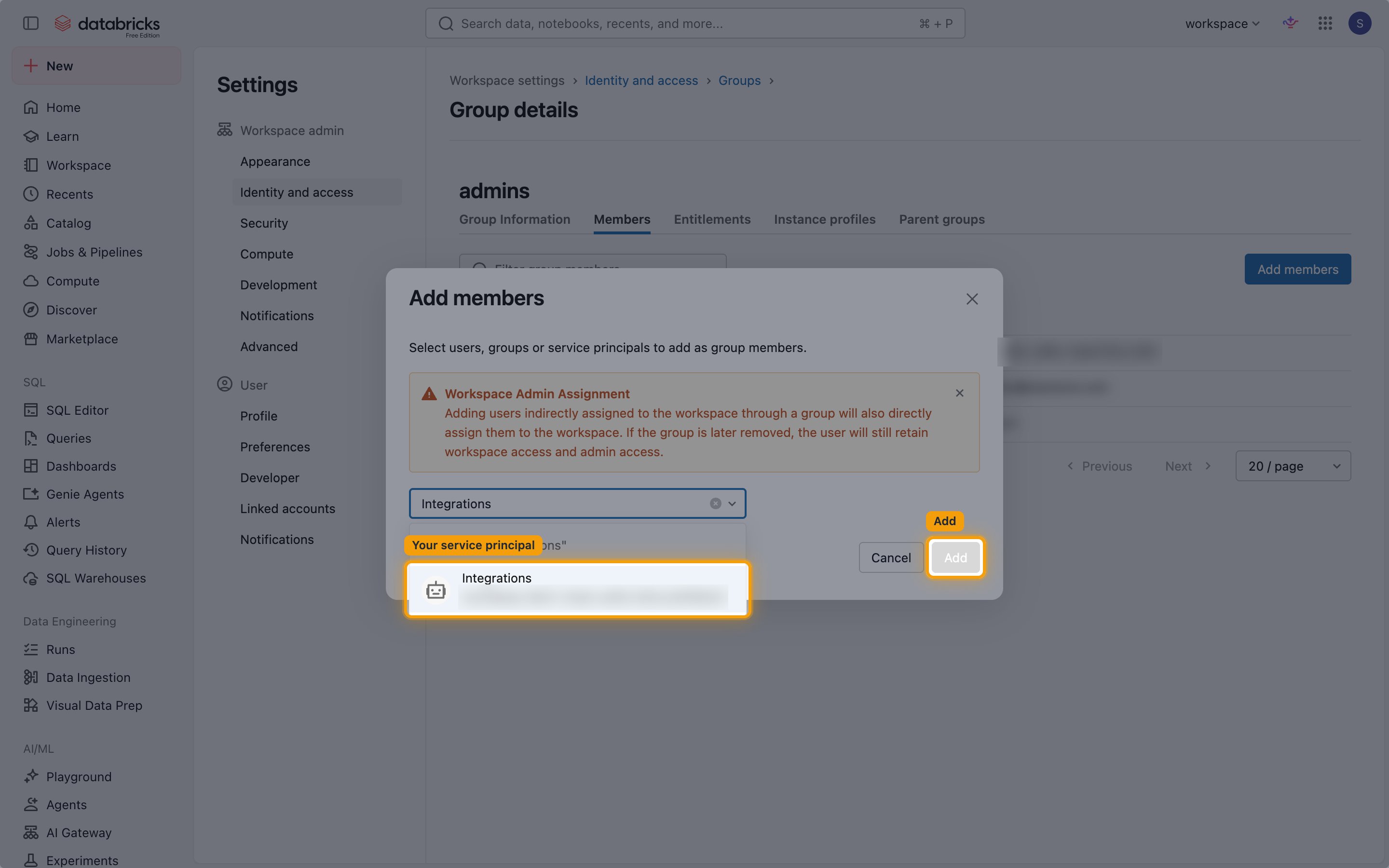Screen dimensions: 1389x868
Task: Open the Groups breadcrumb link
Action: pos(739,81)
